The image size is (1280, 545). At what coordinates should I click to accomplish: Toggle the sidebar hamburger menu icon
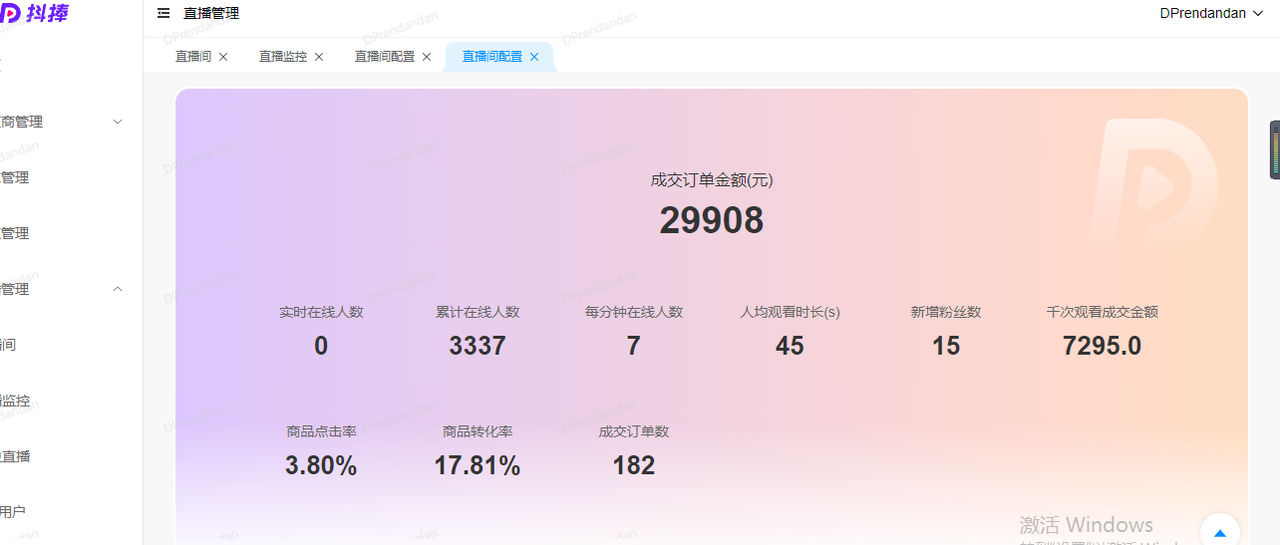[164, 14]
